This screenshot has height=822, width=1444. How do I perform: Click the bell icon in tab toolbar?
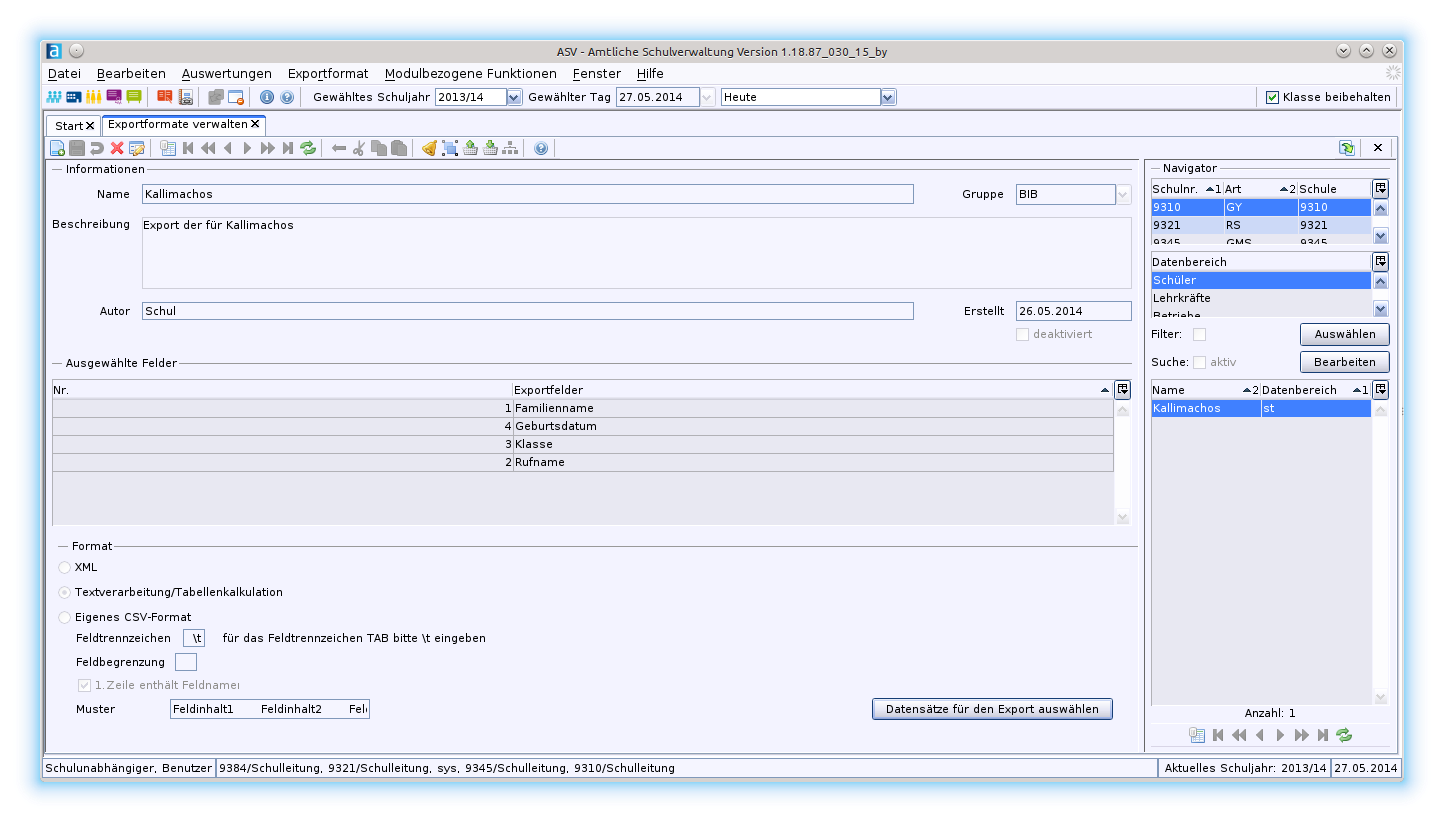430,148
